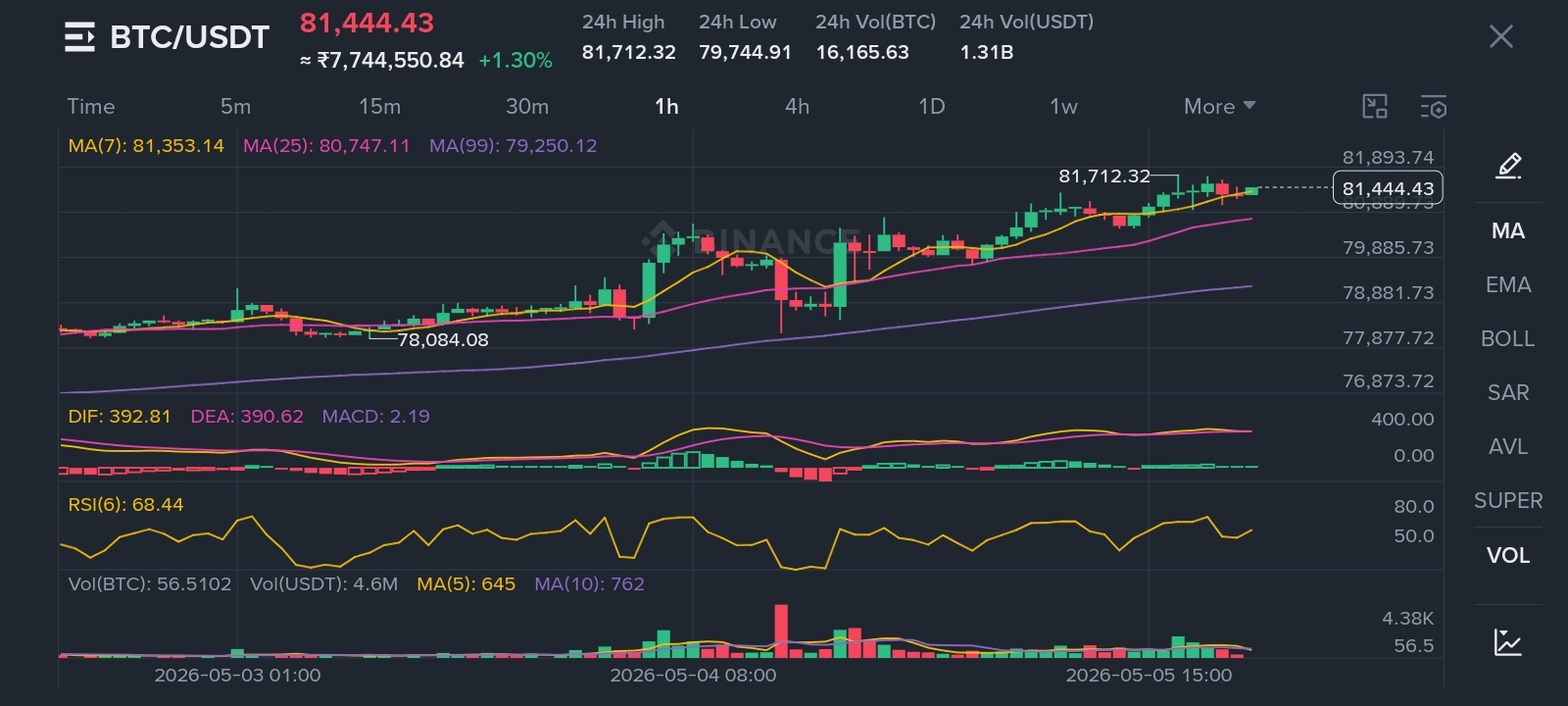Click the 79,885.73 price axis label
This screenshot has width=1568, height=706.
pyautogui.click(x=1388, y=247)
